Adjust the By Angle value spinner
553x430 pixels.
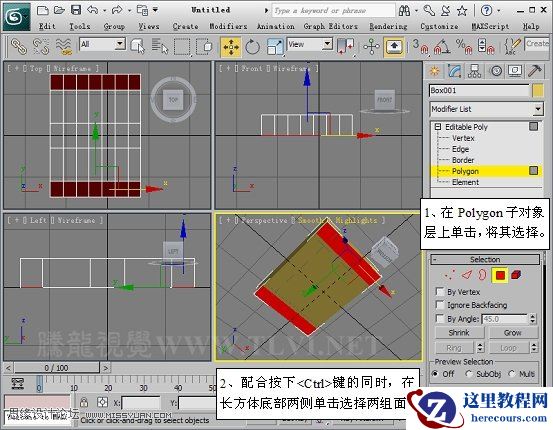pos(533,319)
